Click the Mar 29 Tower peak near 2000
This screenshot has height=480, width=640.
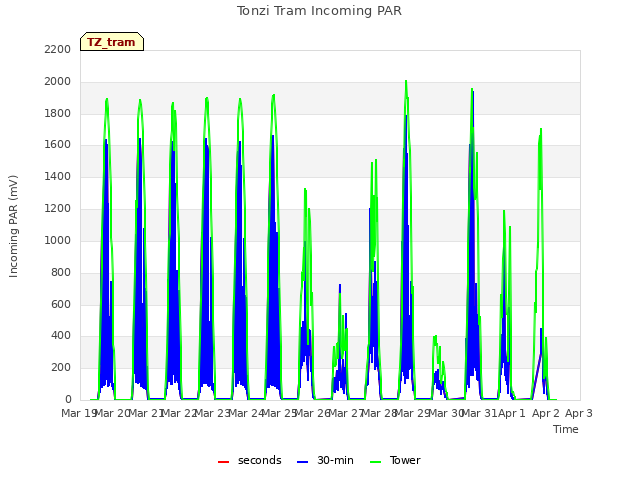[x=406, y=82]
